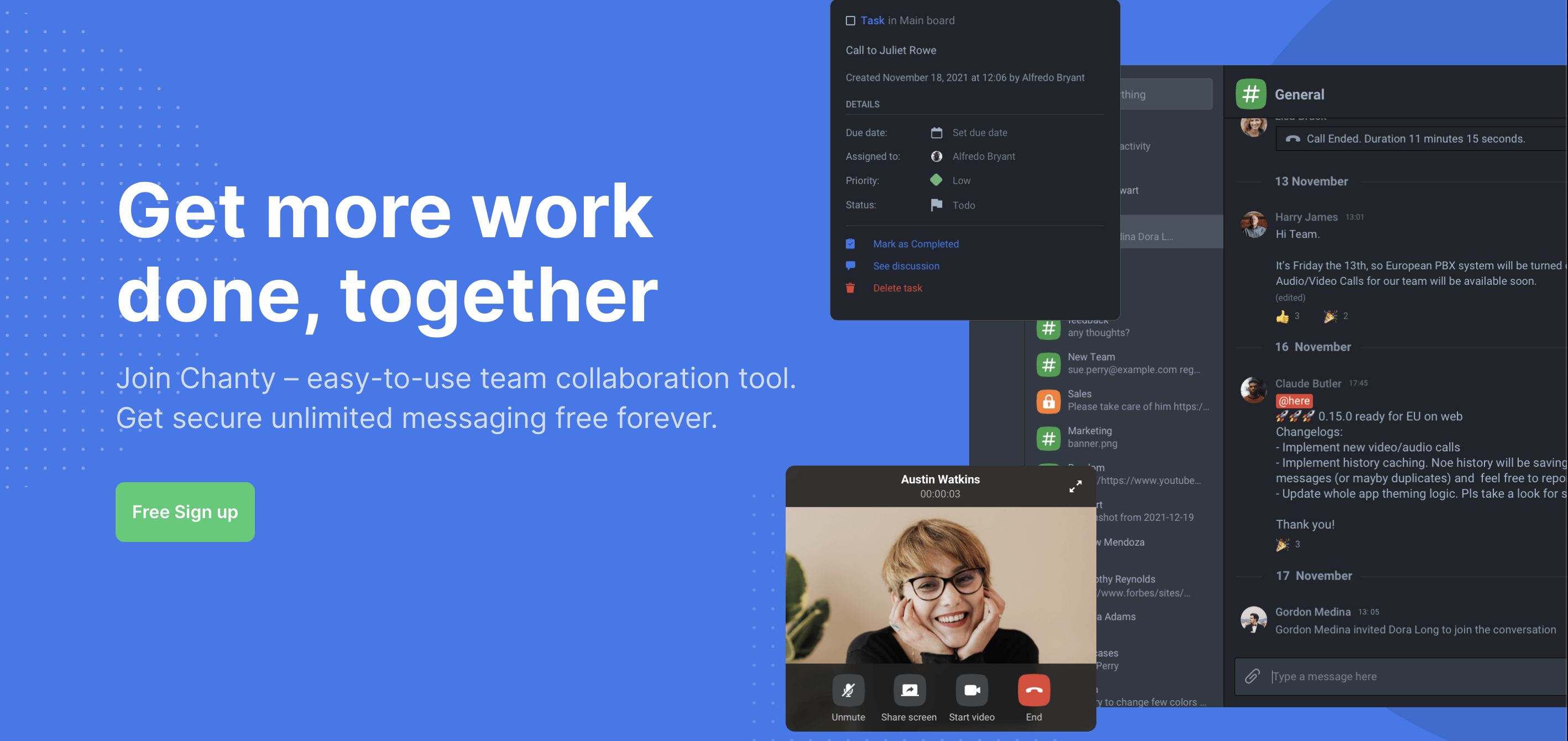Toggle task priority to Low
Viewport: 1568px width, 741px height.
coord(950,180)
